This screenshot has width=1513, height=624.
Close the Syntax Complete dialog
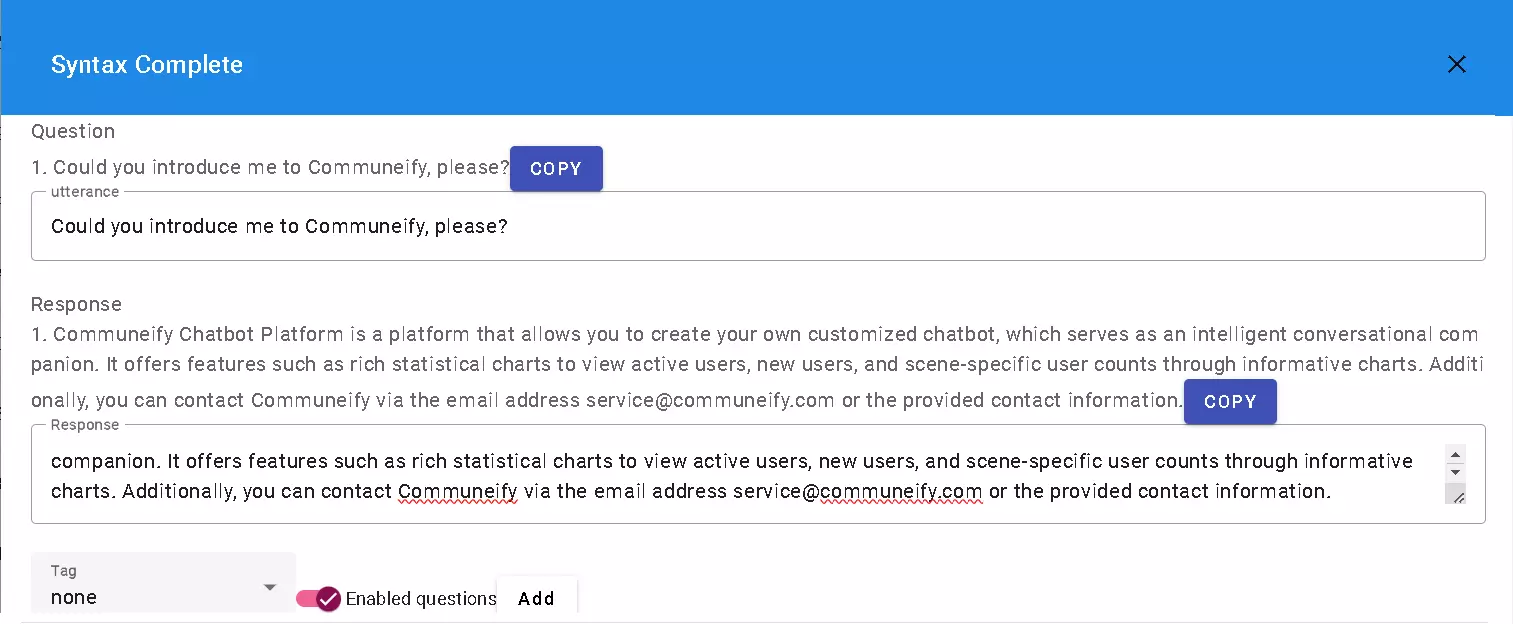tap(1456, 65)
